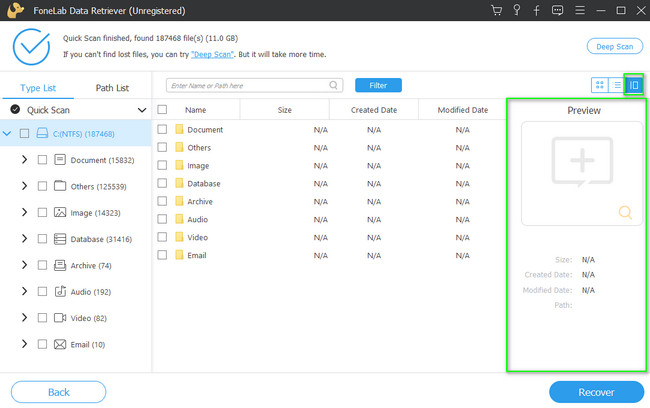Click the Archive type icon in the tree
Image resolution: width=650 pixels, height=408 pixels.
tap(60, 265)
